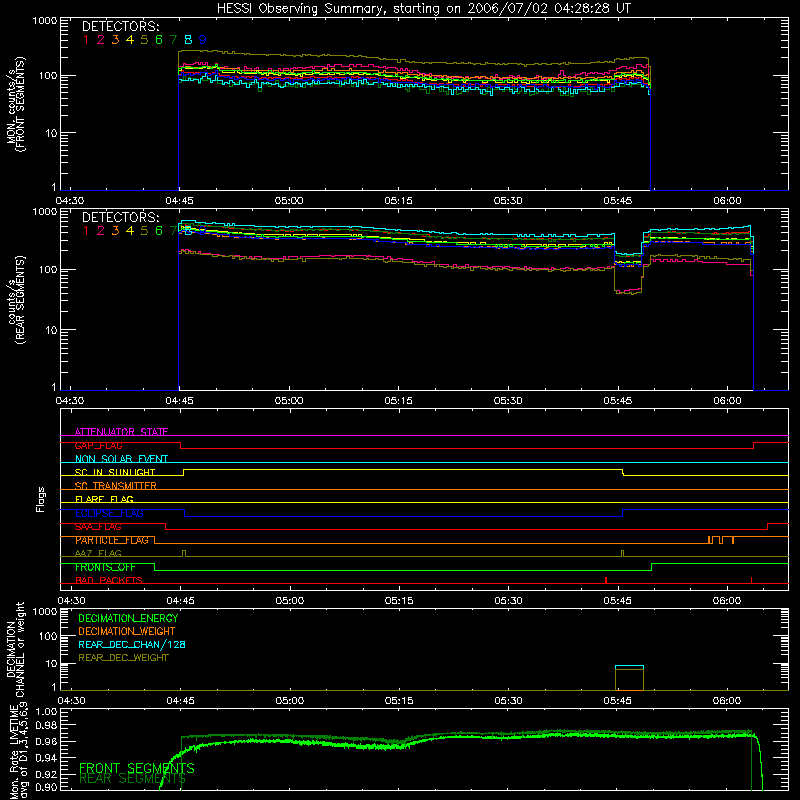Select red detector 1 in front segments legend
Screen dimensions: 800x800
(86, 39)
